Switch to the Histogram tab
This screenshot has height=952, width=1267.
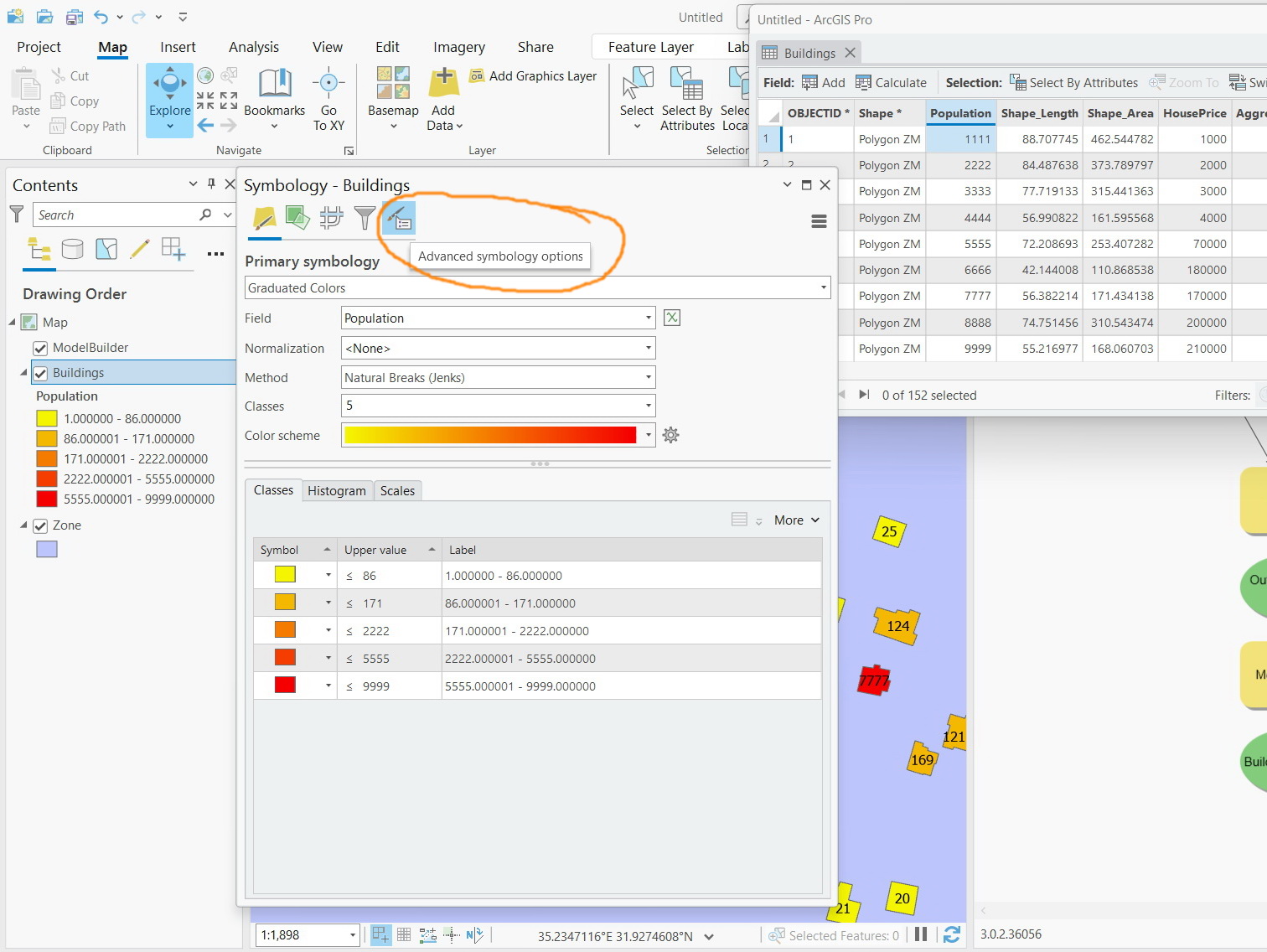point(337,490)
